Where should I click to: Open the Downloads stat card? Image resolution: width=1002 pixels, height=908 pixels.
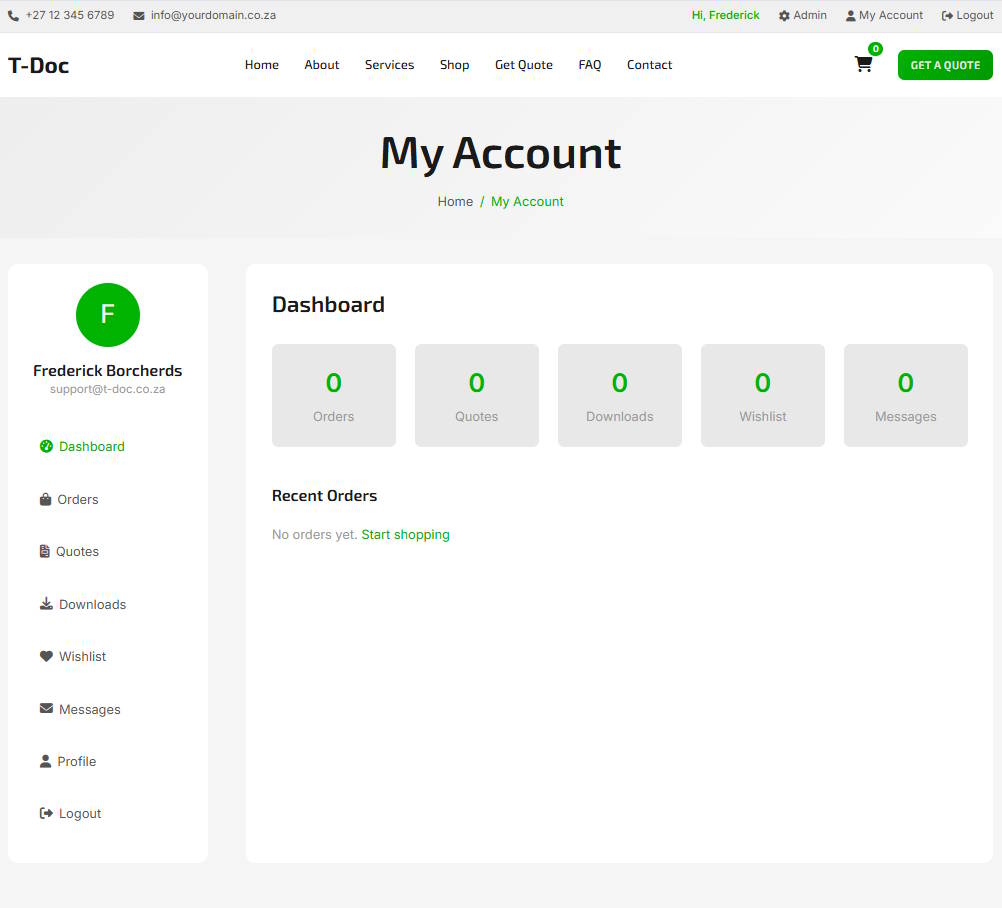620,396
